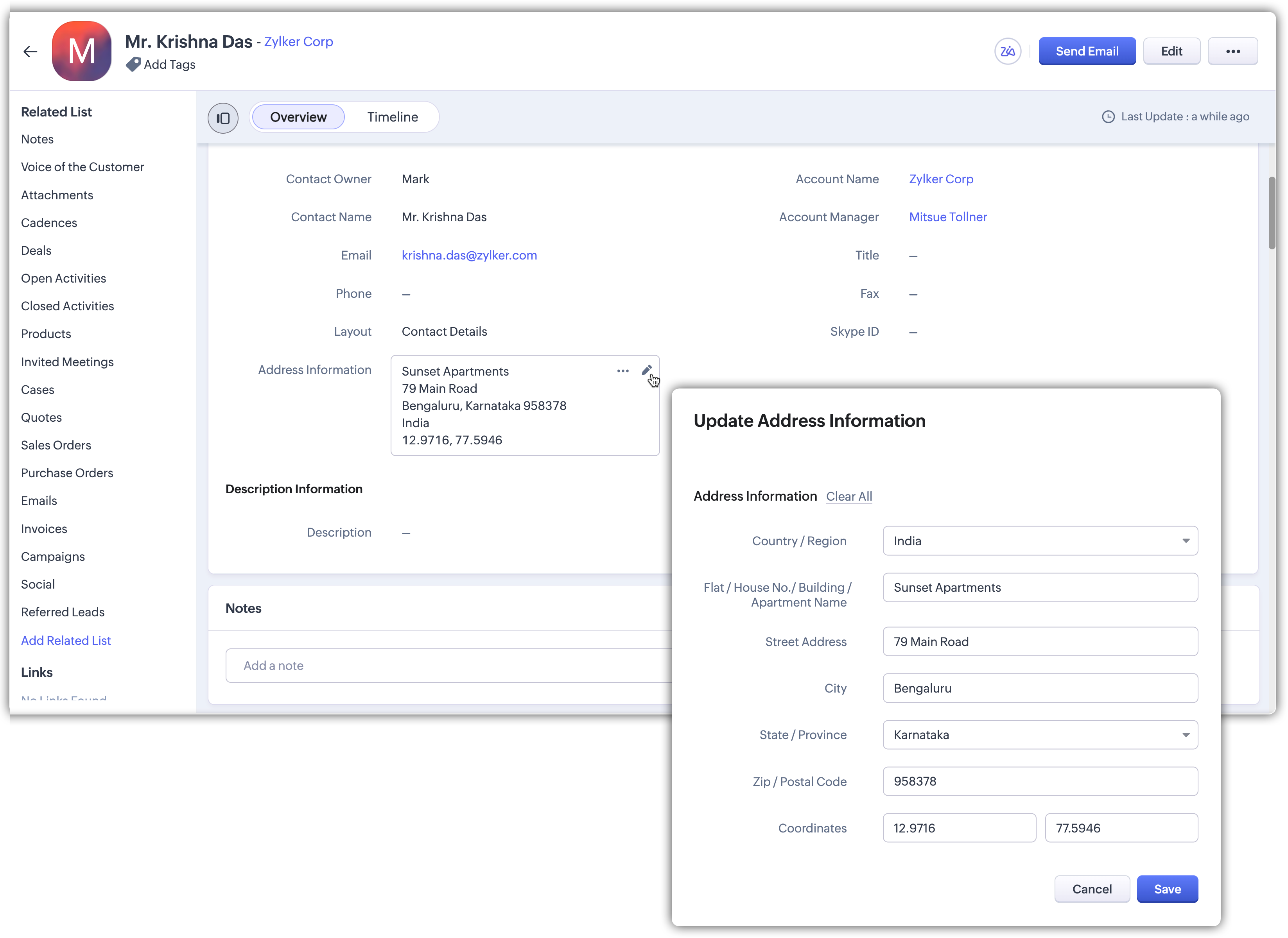Switch to the Timeline tab
This screenshot has height=938, width=1288.
click(393, 117)
